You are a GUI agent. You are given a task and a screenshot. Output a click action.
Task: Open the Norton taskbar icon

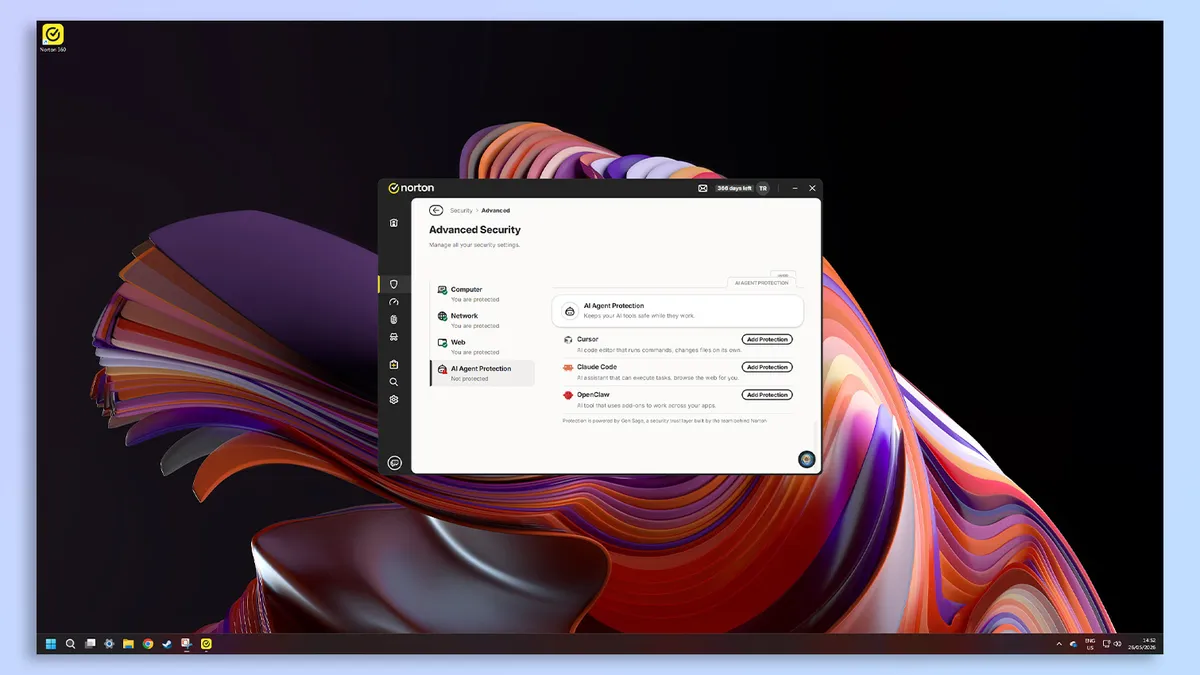click(206, 644)
